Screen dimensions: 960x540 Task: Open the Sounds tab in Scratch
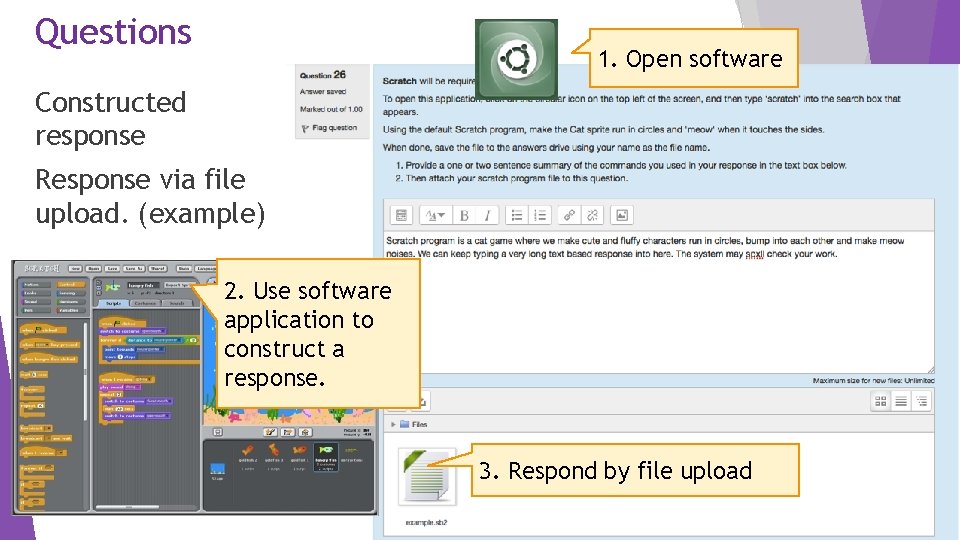pos(178,303)
